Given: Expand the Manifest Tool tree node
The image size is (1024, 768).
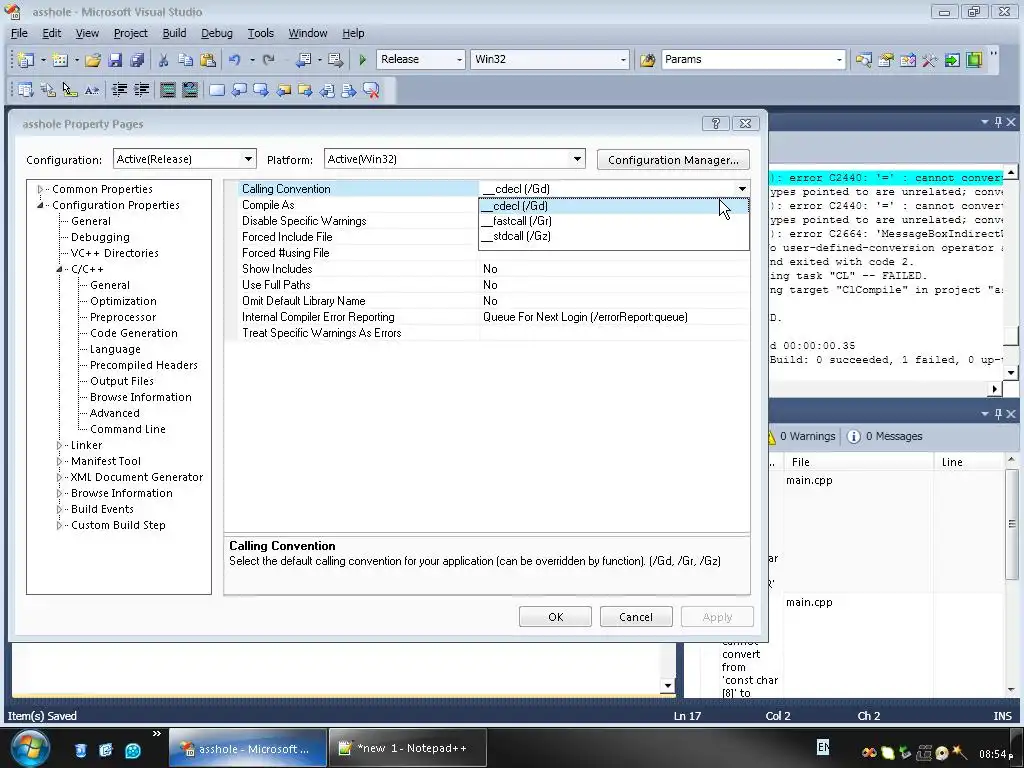Looking at the screenshot, I should [59, 461].
